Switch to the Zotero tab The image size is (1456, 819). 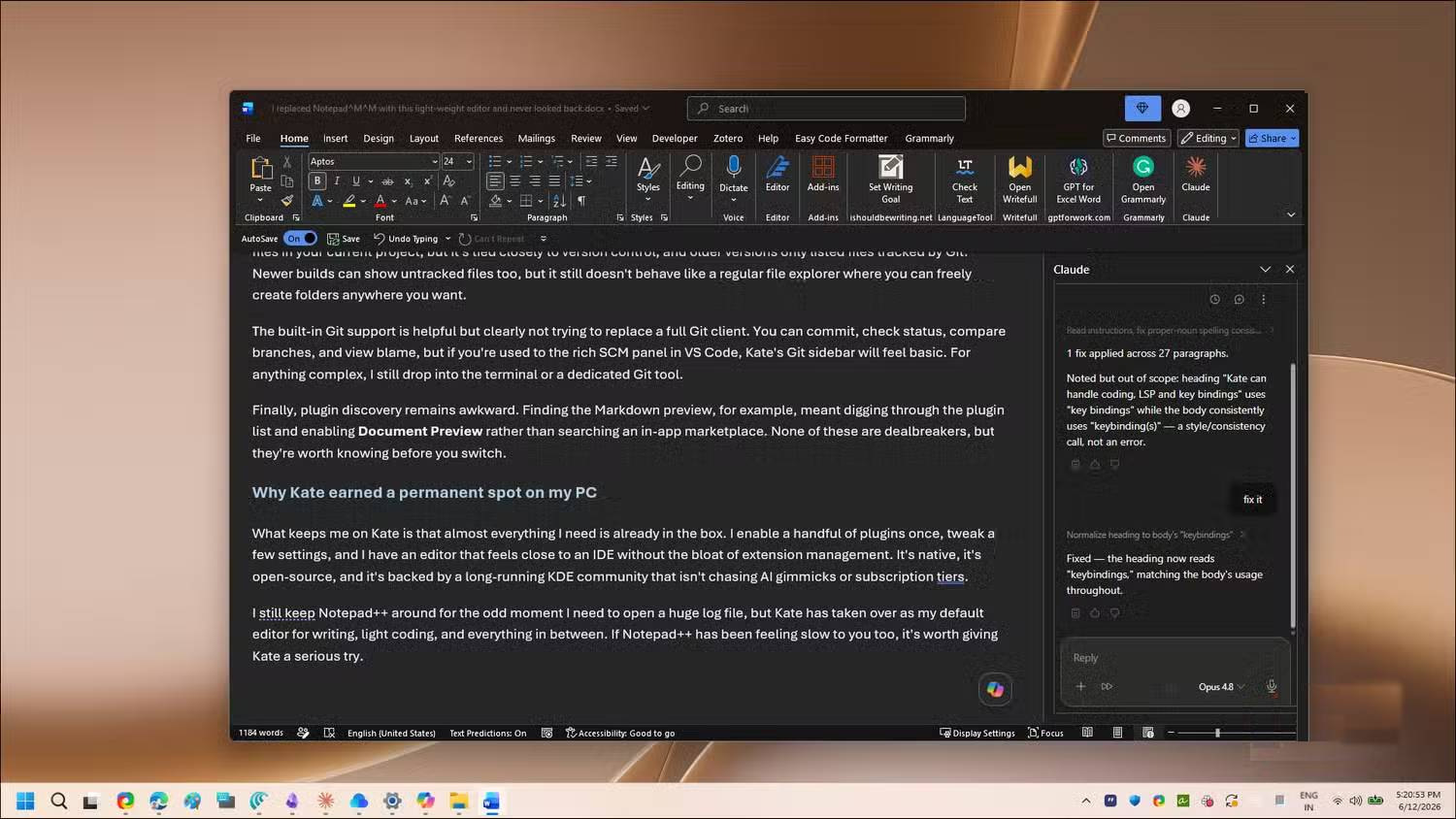click(x=728, y=138)
